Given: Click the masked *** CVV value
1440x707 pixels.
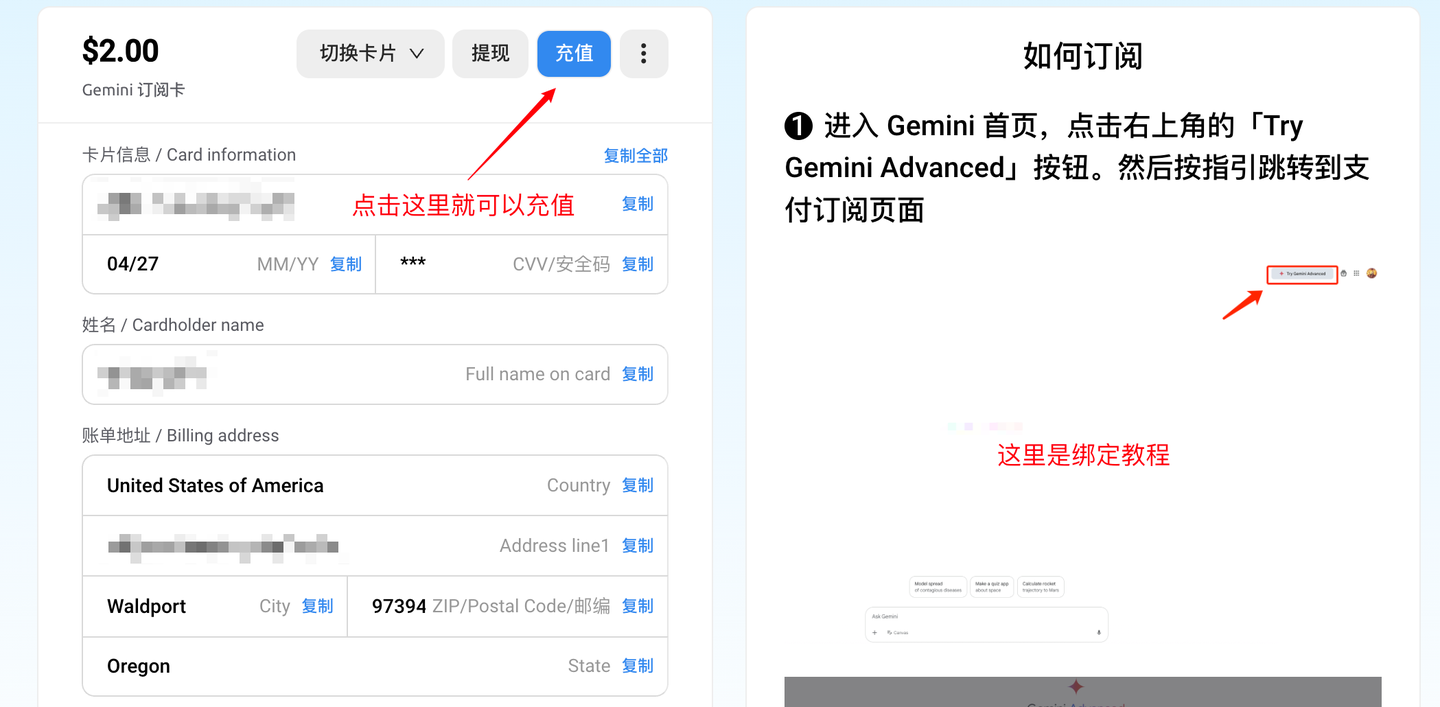Looking at the screenshot, I should [413, 264].
